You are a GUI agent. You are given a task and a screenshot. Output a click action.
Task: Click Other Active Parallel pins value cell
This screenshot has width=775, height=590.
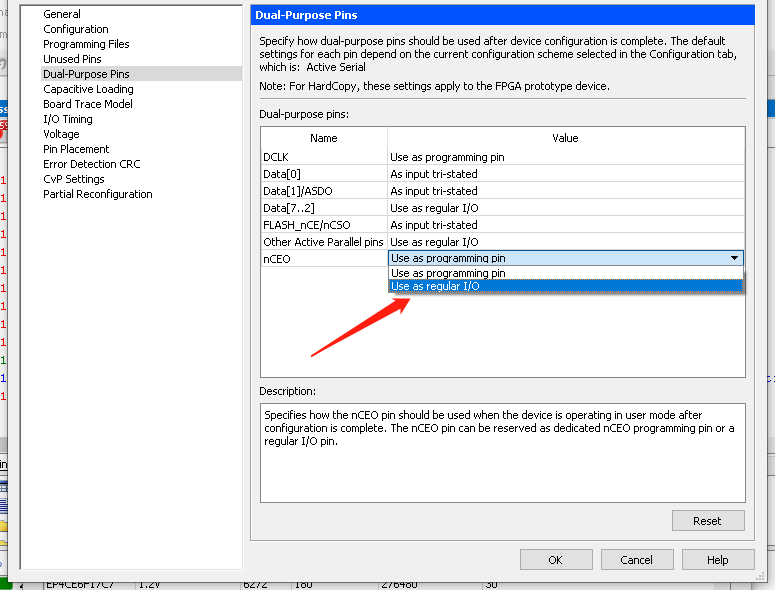click(565, 242)
